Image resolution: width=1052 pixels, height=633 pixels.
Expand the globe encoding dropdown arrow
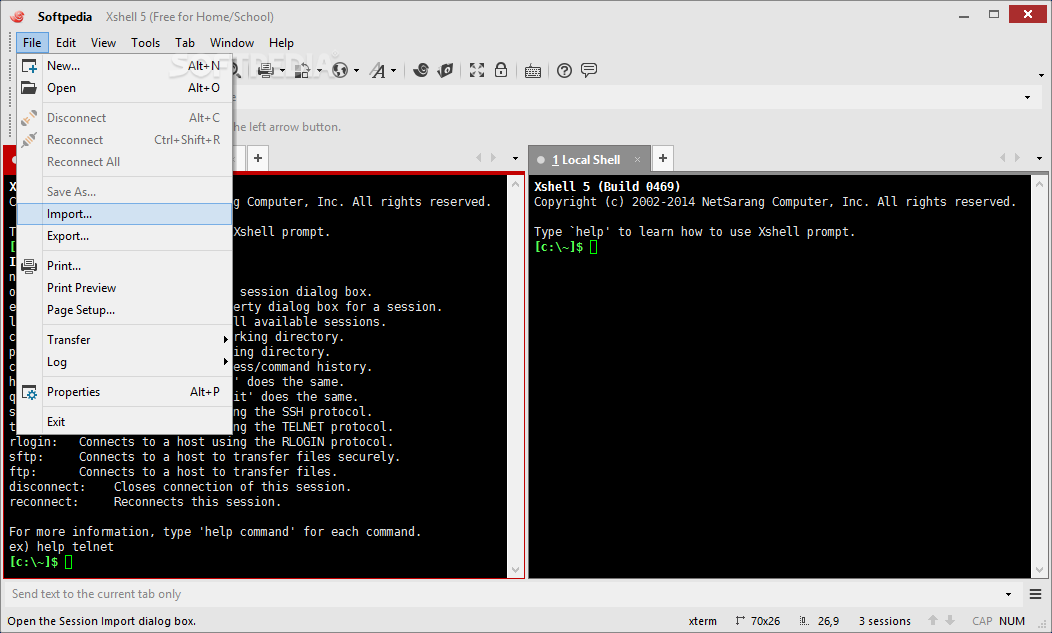(356, 70)
